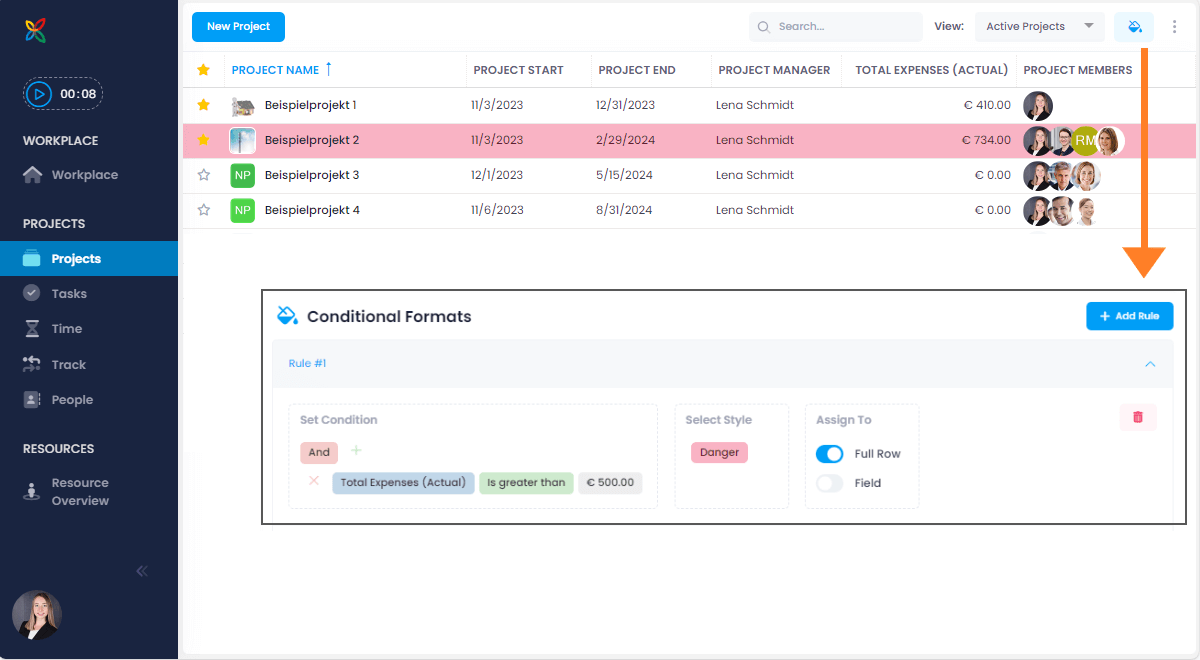1200x660 pixels.
Task: Click the € 734.00 expenses cell
Action: (x=986, y=140)
